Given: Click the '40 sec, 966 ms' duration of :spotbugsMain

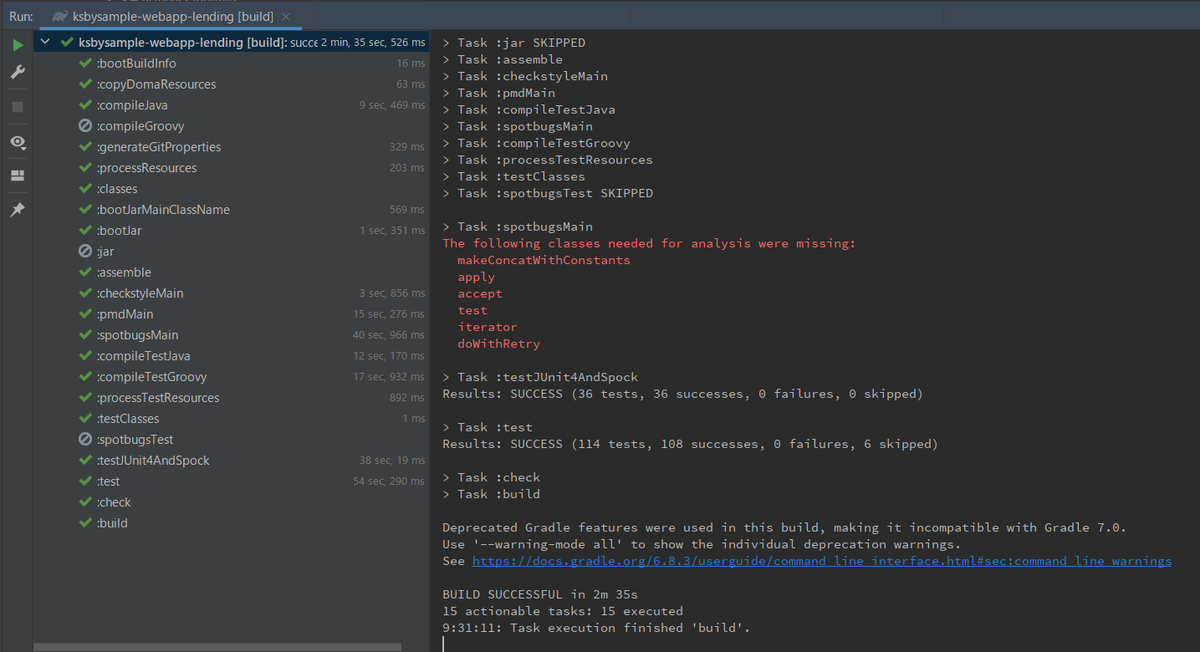Looking at the screenshot, I should click(x=390, y=335).
